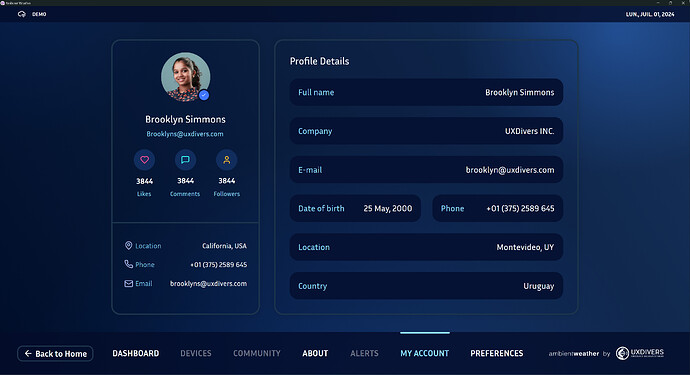This screenshot has height=375, width=690.
Task: Click the blue verified badge on avatar
Action: 204,95
